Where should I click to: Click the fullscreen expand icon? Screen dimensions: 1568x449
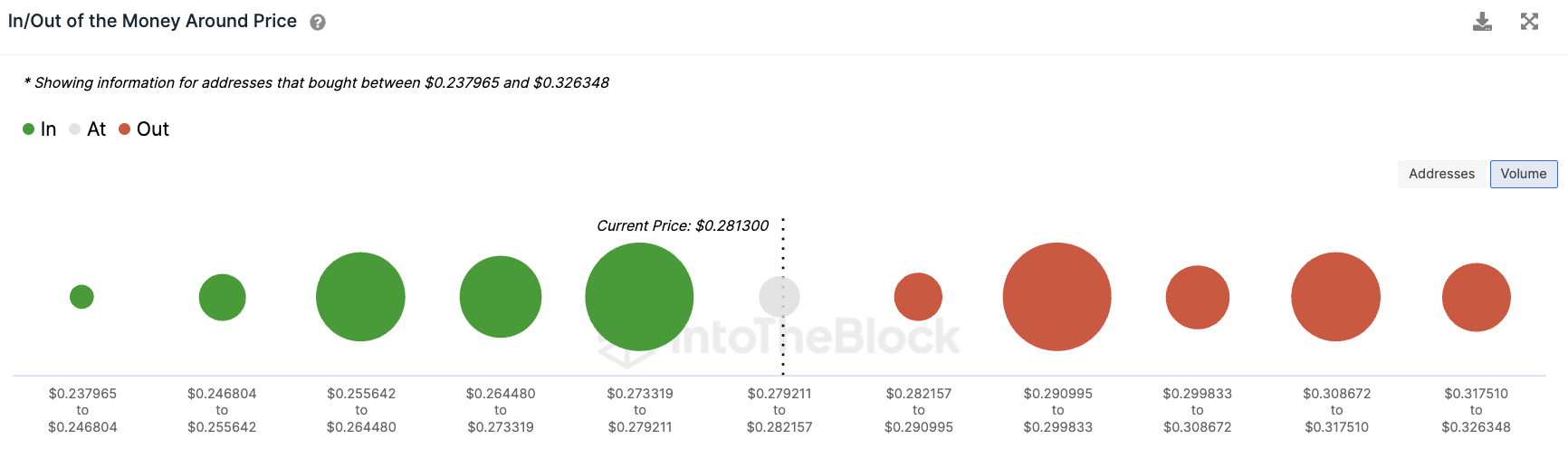[x=1529, y=22]
